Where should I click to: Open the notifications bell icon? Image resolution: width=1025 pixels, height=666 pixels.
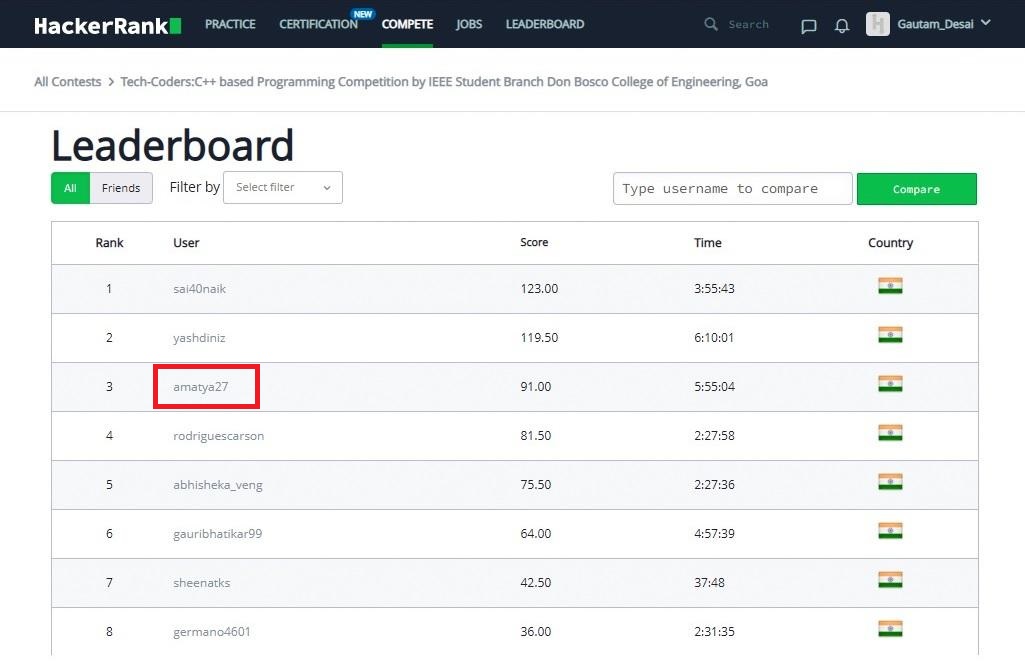coord(842,26)
